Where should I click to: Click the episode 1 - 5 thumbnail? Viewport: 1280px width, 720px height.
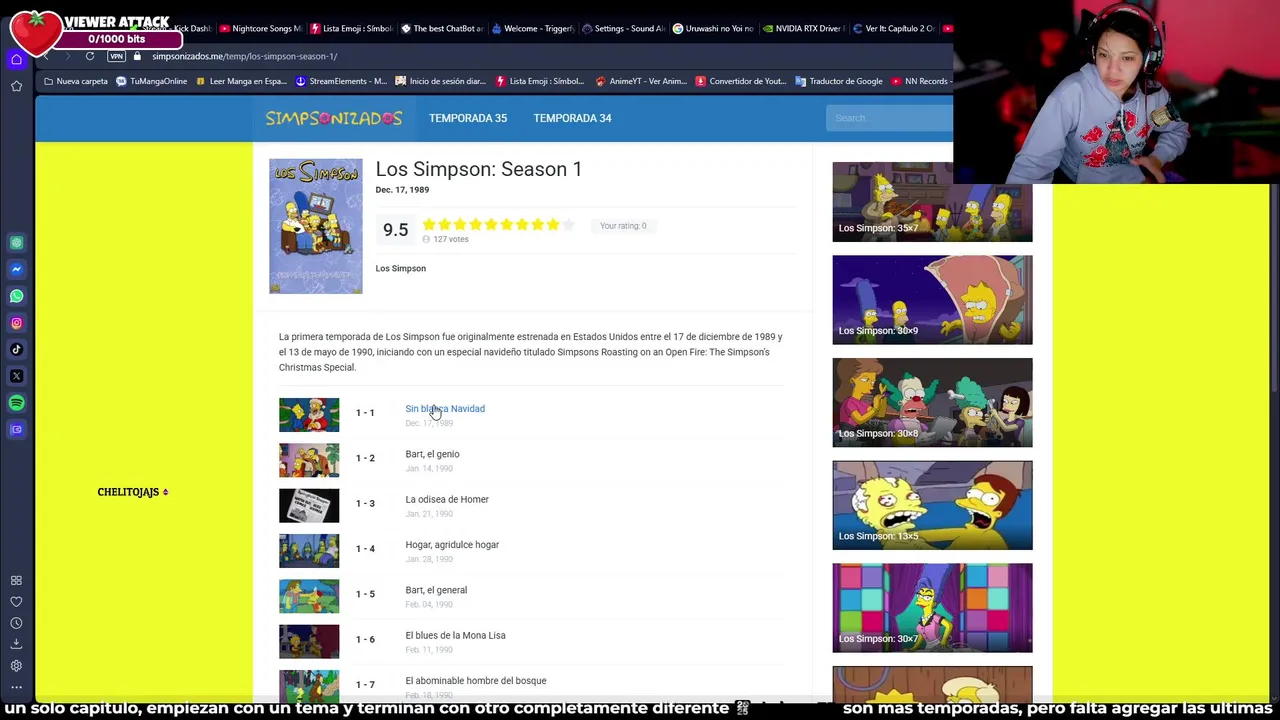pyautogui.click(x=309, y=596)
